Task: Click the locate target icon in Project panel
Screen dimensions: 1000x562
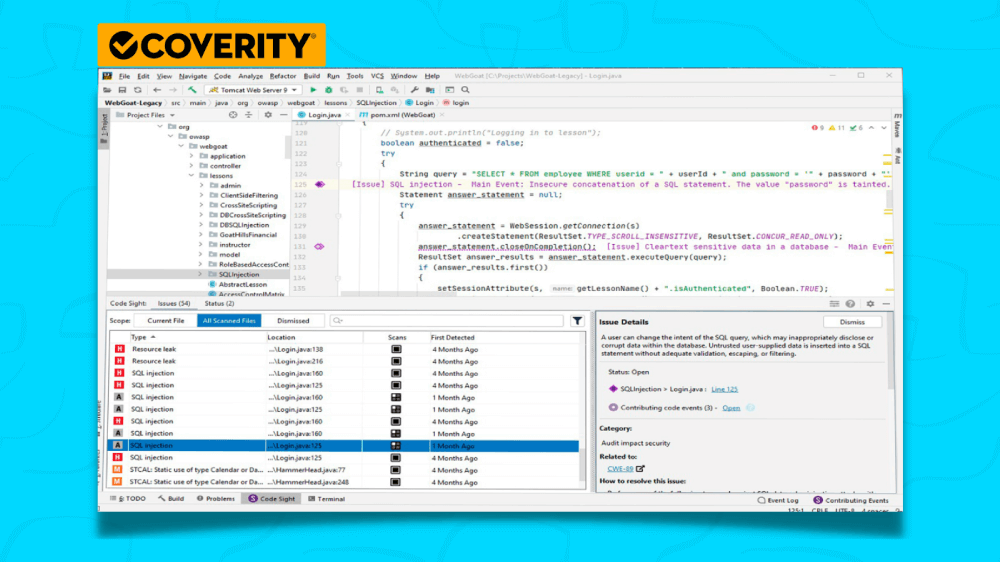Action: click(233, 115)
